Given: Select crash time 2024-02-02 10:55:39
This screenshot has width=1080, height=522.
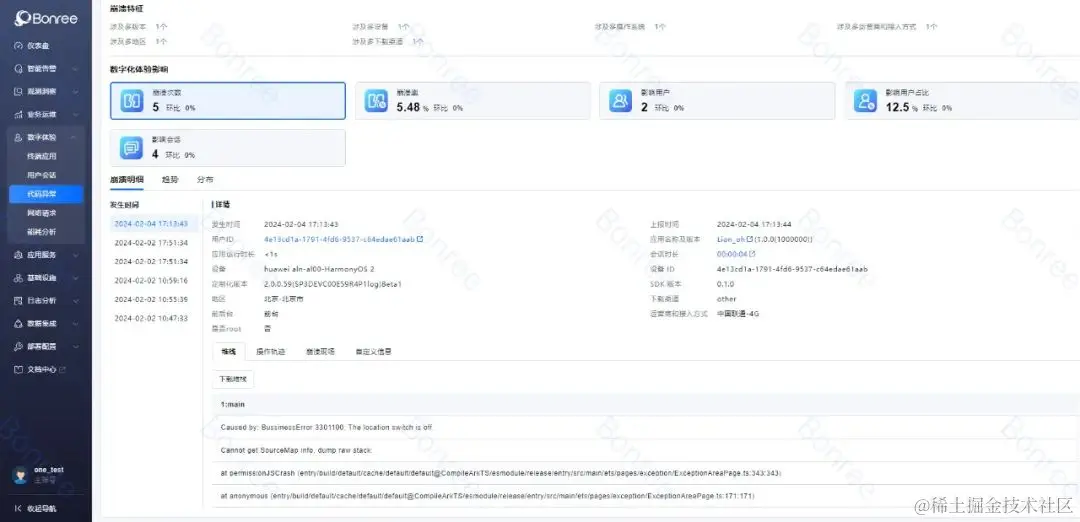Looking at the screenshot, I should click(152, 300).
